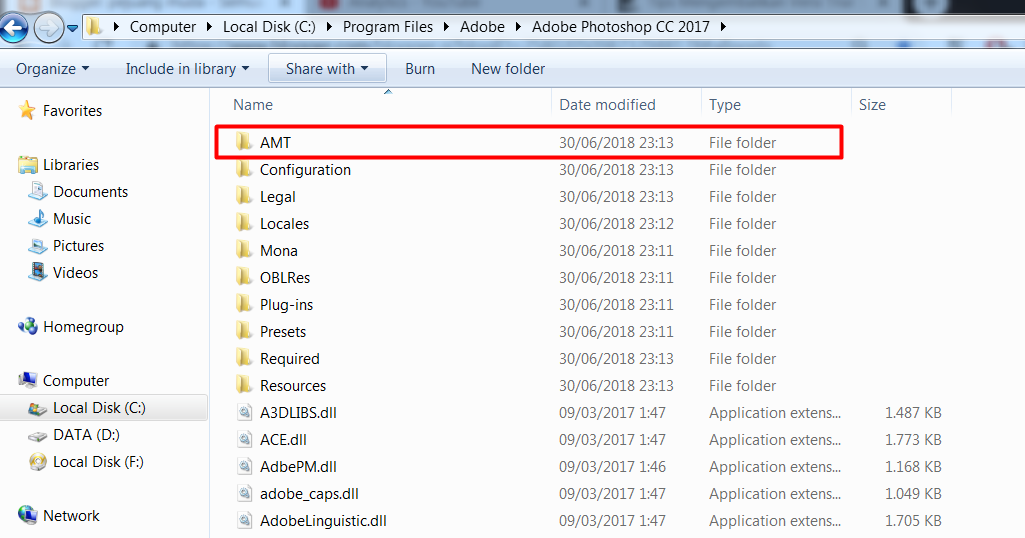1025x538 pixels.
Task: Open the Share with dropdown
Action: (x=327, y=69)
